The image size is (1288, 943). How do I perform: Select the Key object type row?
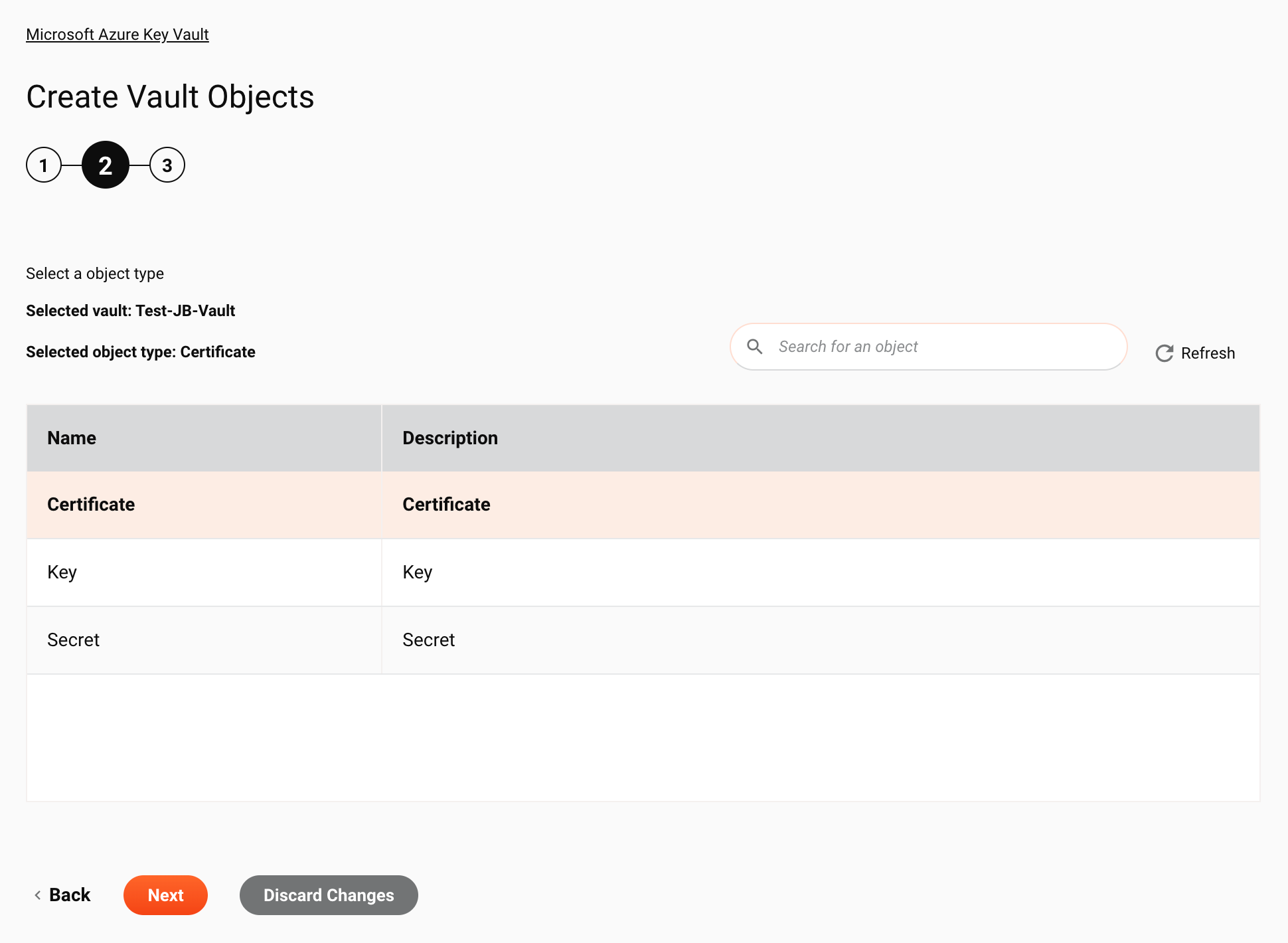(x=643, y=572)
